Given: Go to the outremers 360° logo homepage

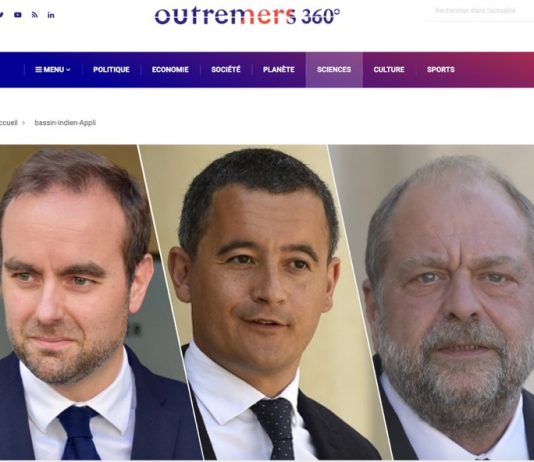Looking at the screenshot, I should tap(247, 16).
